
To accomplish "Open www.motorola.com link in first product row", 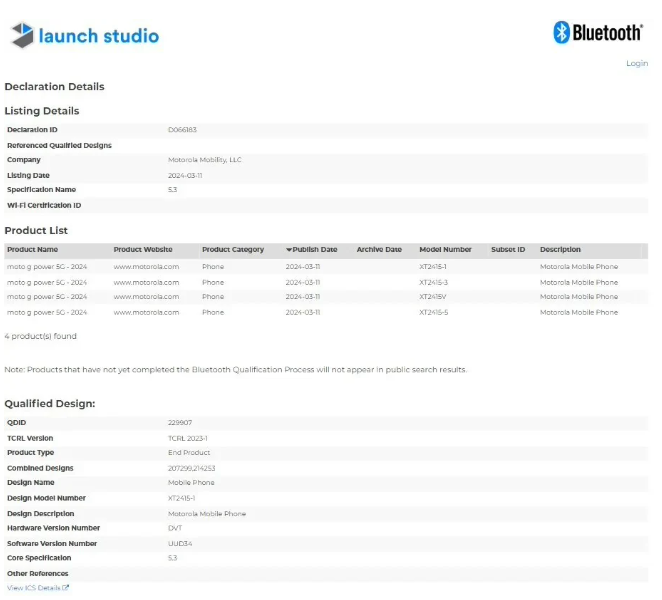I will (x=146, y=267).
